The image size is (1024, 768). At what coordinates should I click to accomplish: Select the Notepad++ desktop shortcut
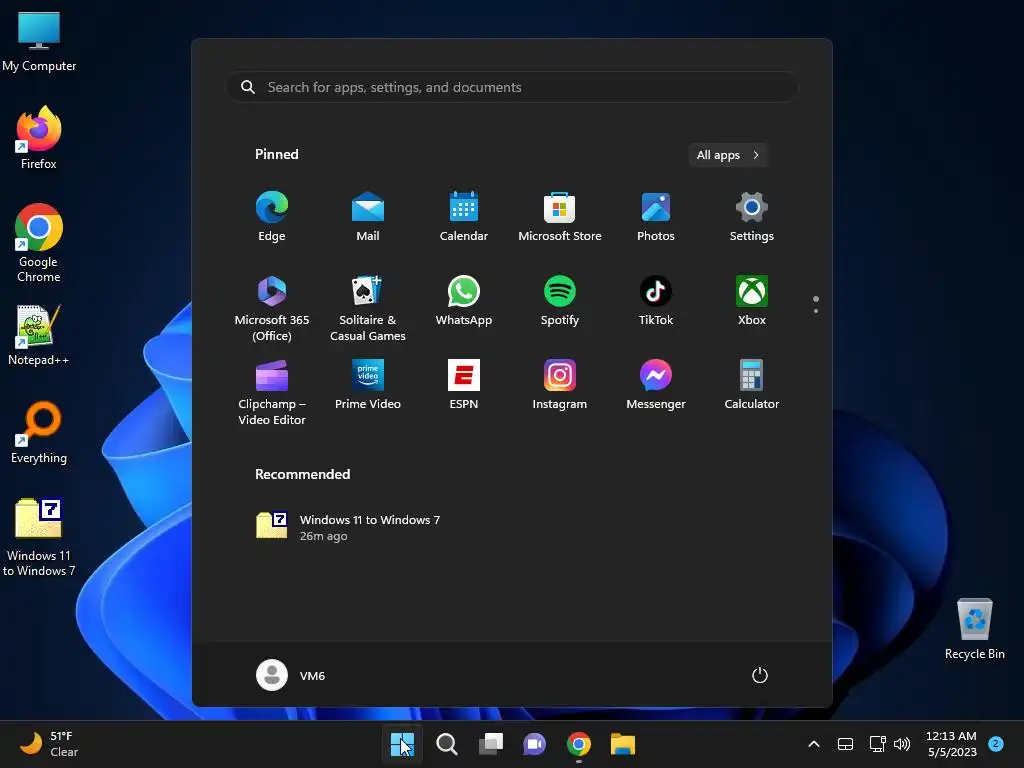tap(39, 335)
